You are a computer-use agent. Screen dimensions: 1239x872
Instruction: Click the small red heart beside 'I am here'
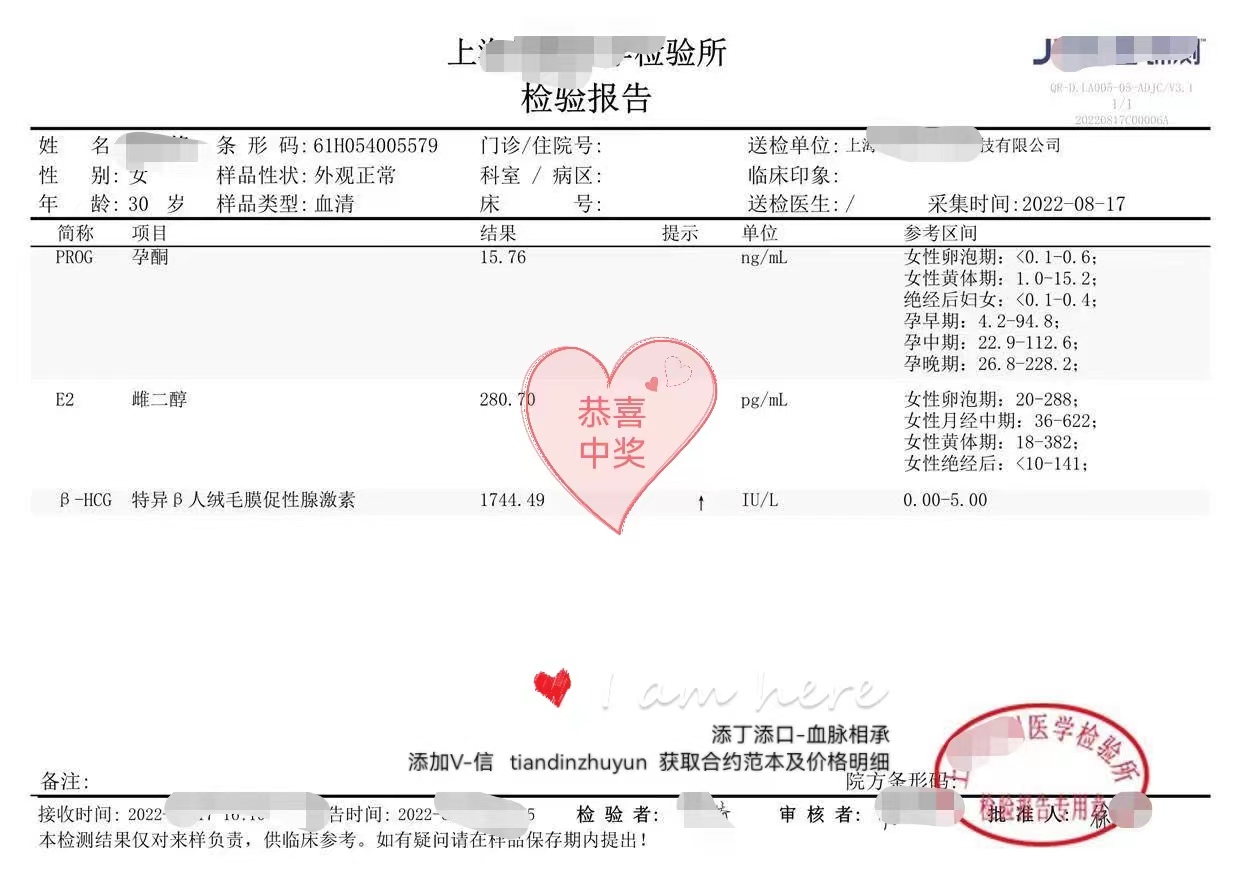552,687
